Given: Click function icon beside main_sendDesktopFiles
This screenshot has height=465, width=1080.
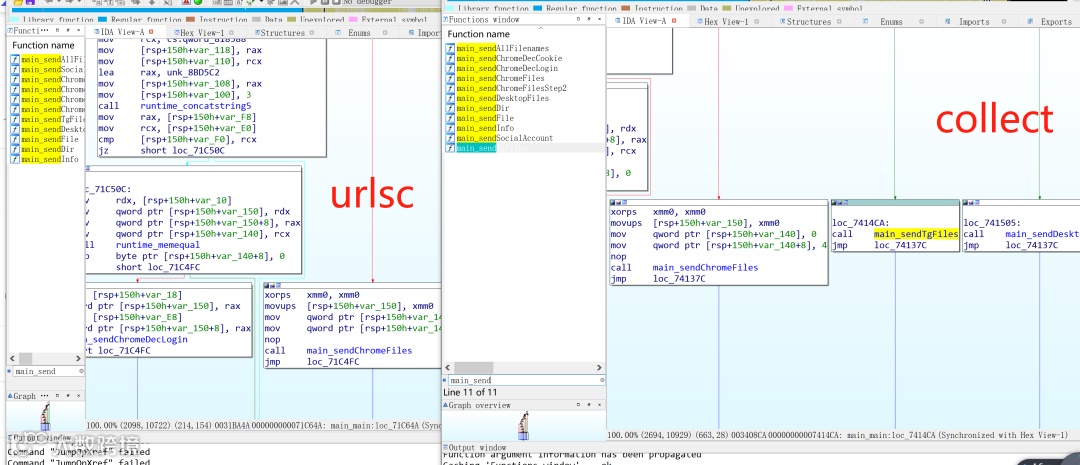Looking at the screenshot, I should click(450, 99).
